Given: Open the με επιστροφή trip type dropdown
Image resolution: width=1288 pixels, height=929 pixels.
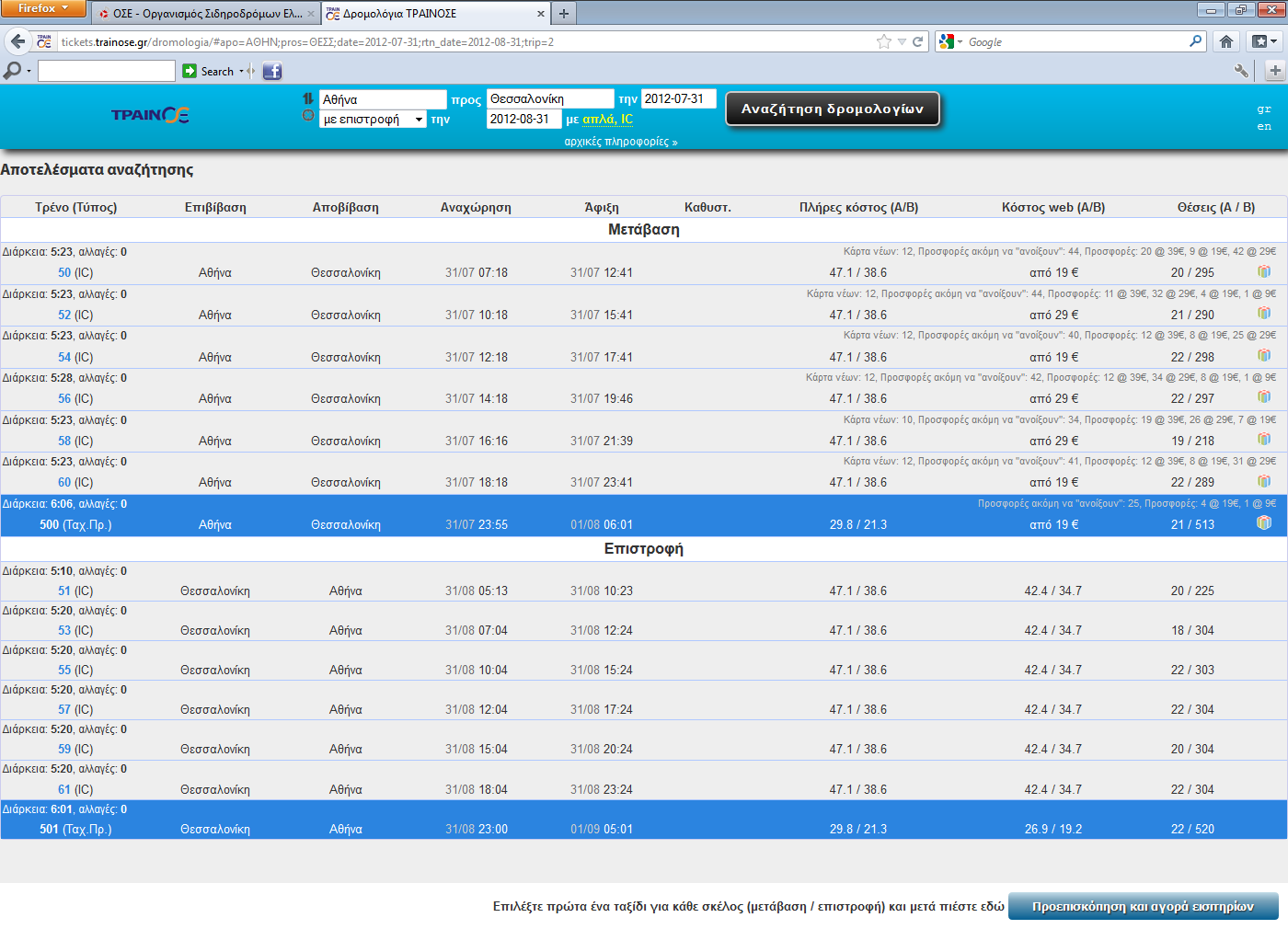Looking at the screenshot, I should [x=373, y=119].
